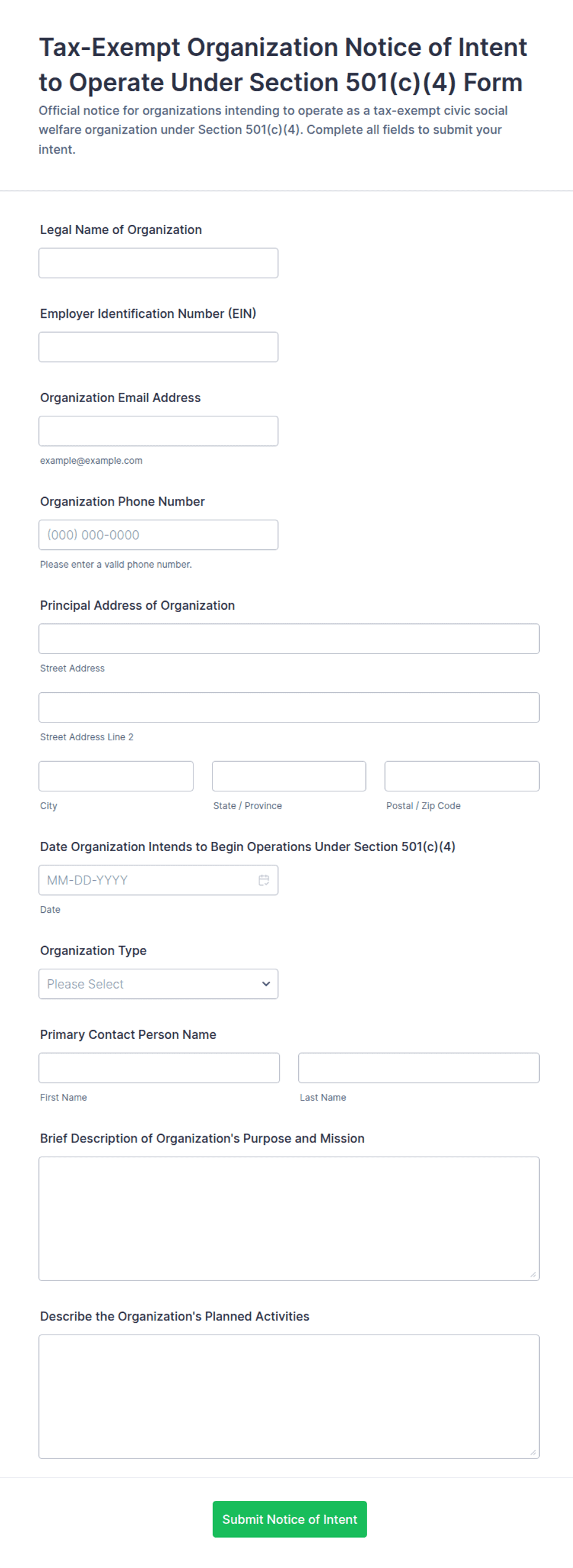Screen dimensions: 573x1568
Task: Expand the Organization Type dropdown
Action: click(x=158, y=984)
